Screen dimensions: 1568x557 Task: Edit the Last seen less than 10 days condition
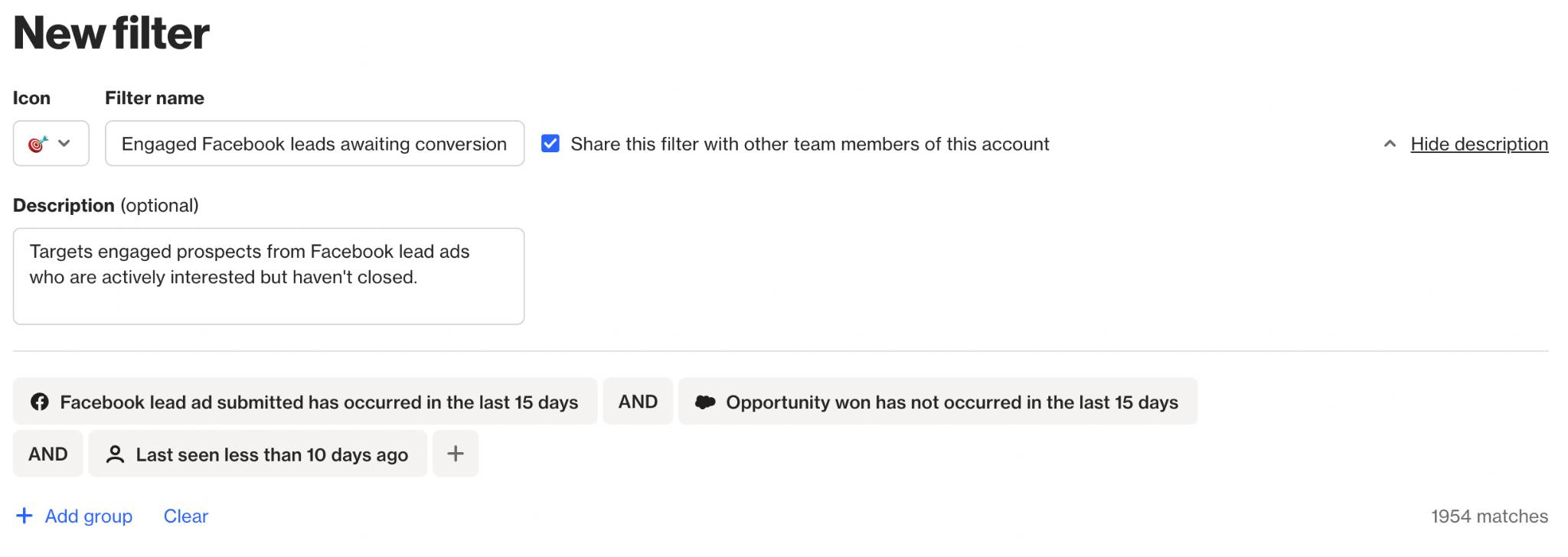click(272, 454)
